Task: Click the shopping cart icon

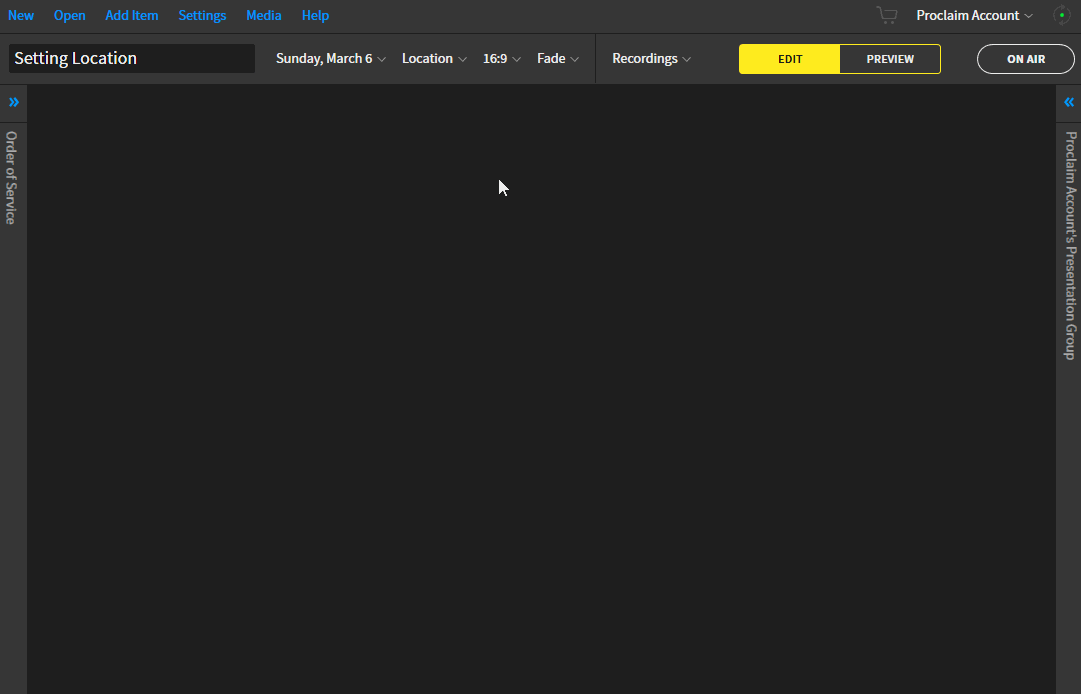Action: (887, 15)
